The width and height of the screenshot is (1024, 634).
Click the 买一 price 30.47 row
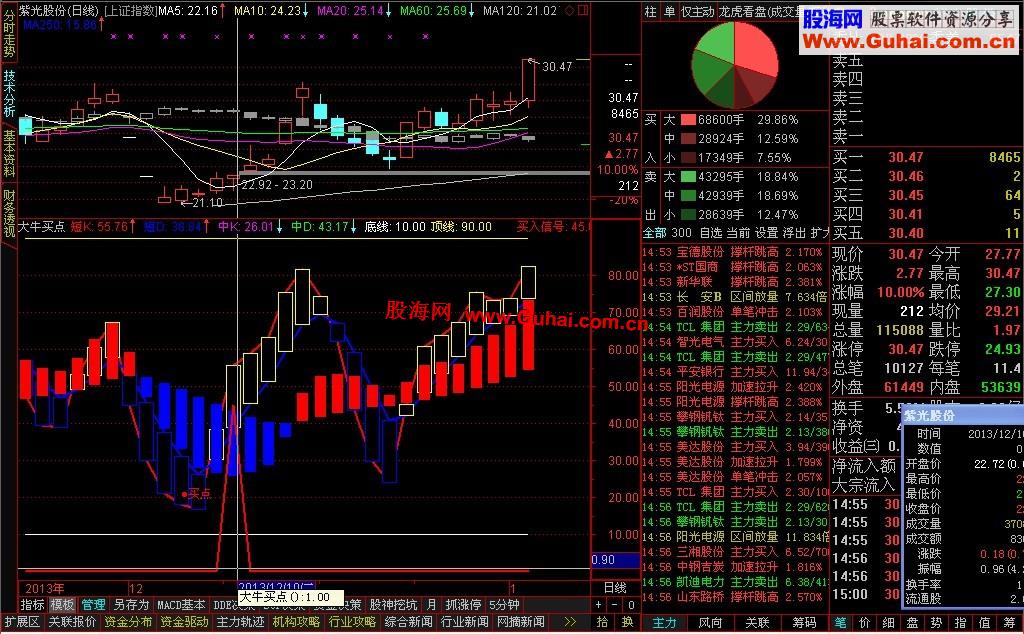click(x=926, y=157)
